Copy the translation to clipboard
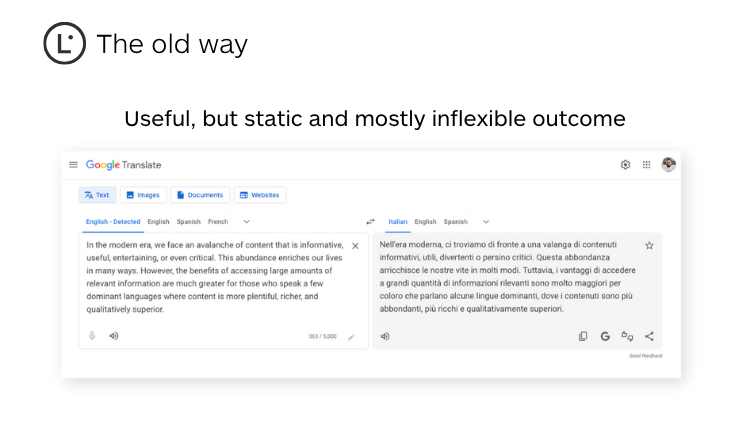750x432 pixels. coord(583,336)
